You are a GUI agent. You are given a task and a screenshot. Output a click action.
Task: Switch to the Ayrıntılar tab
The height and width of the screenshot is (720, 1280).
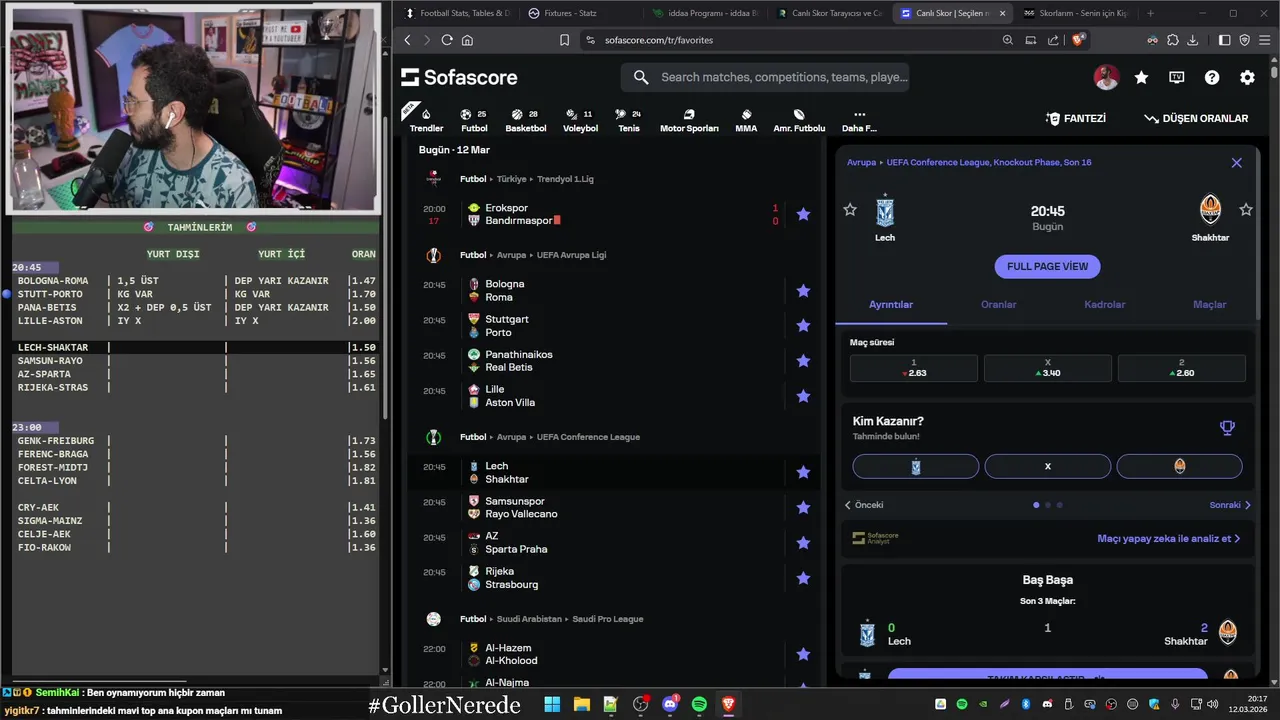coord(891,304)
